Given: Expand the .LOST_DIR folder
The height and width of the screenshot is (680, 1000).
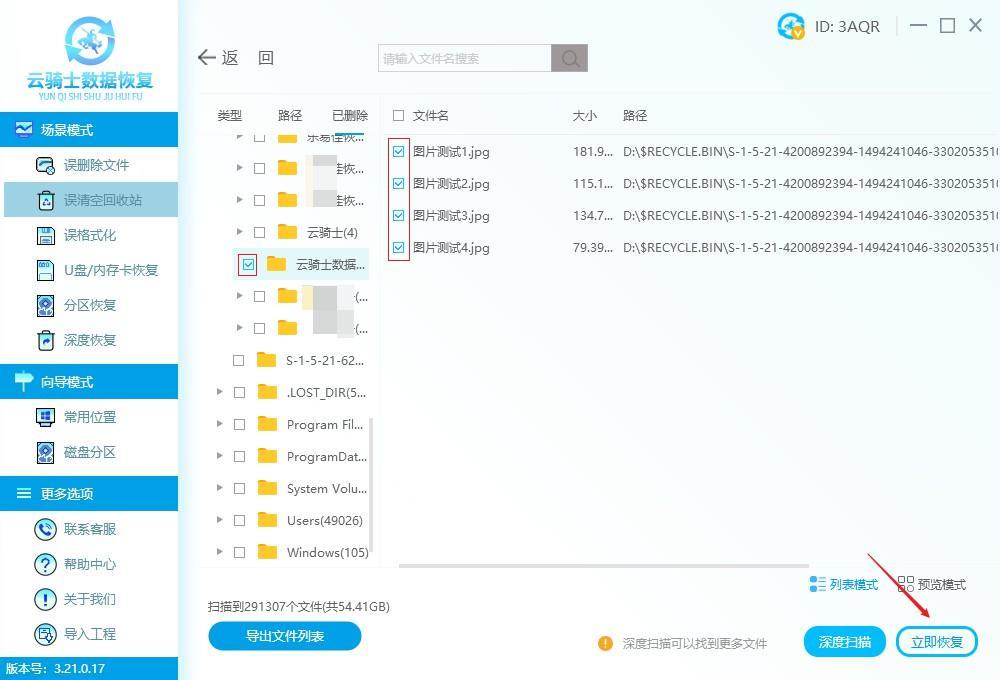Looking at the screenshot, I should tap(219, 392).
